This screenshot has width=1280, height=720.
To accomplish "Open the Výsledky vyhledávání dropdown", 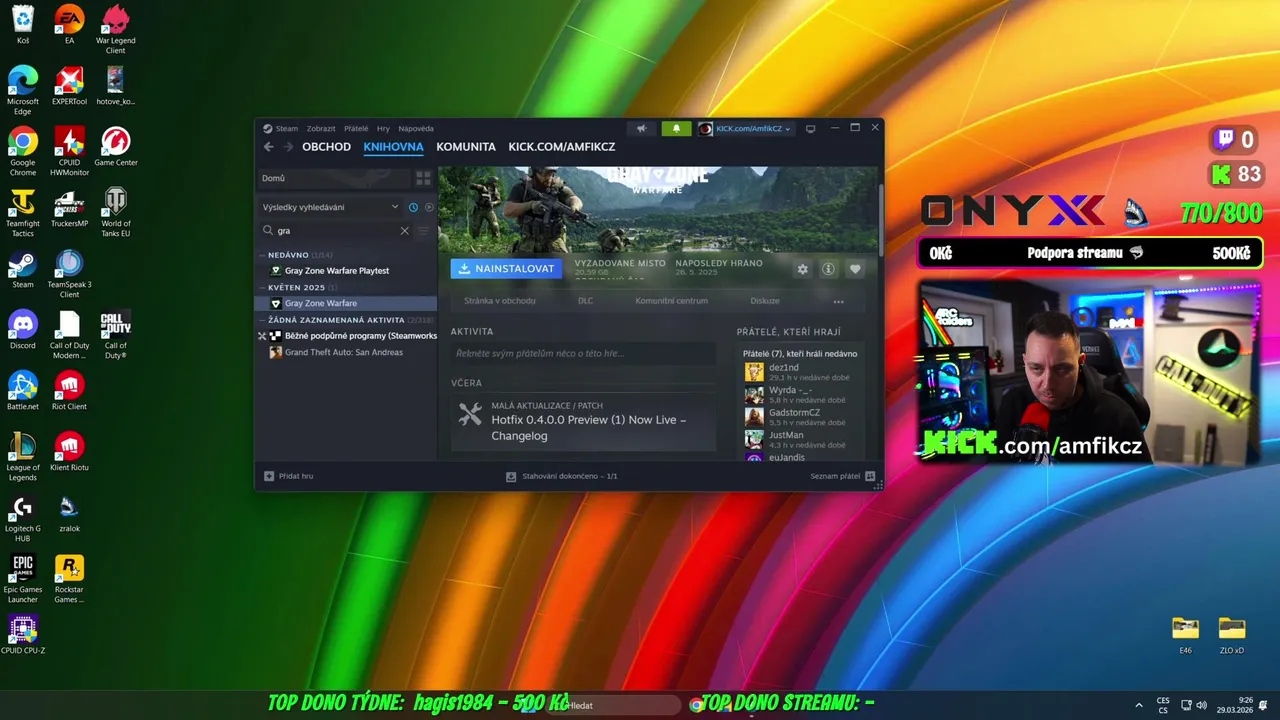I will tap(330, 207).
